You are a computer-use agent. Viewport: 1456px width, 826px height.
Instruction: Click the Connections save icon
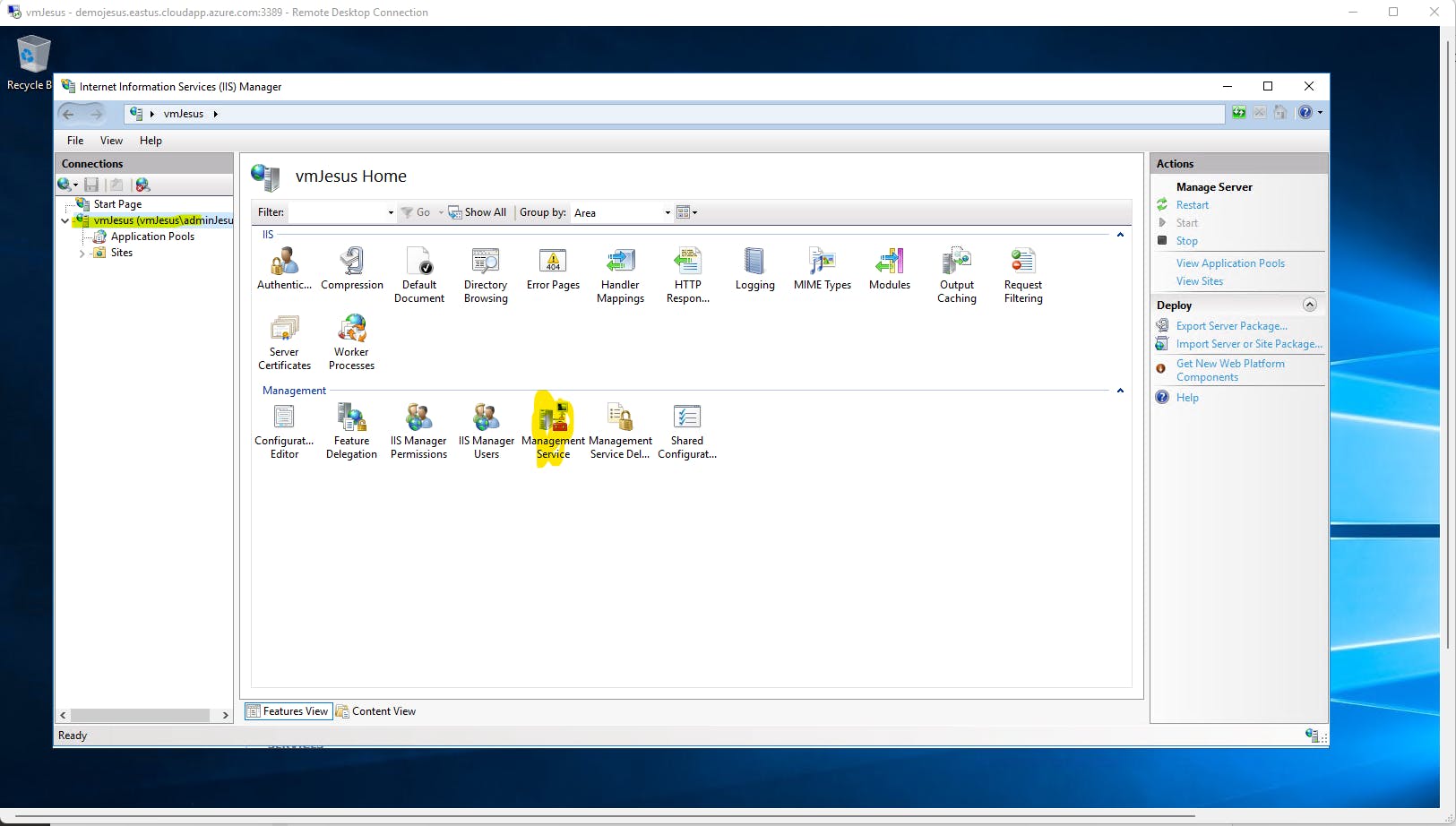coord(91,185)
